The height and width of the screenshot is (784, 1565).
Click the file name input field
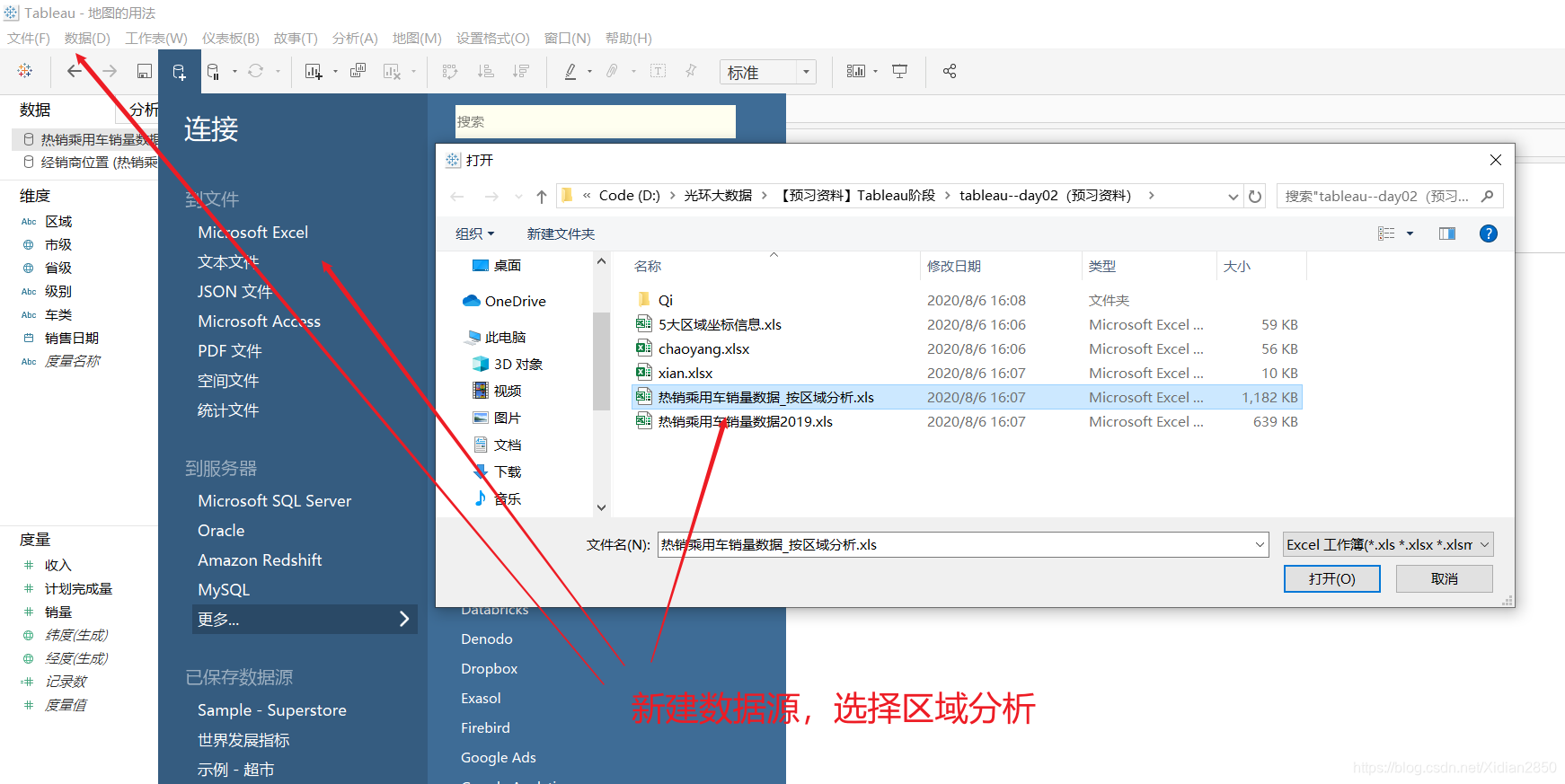coord(963,544)
